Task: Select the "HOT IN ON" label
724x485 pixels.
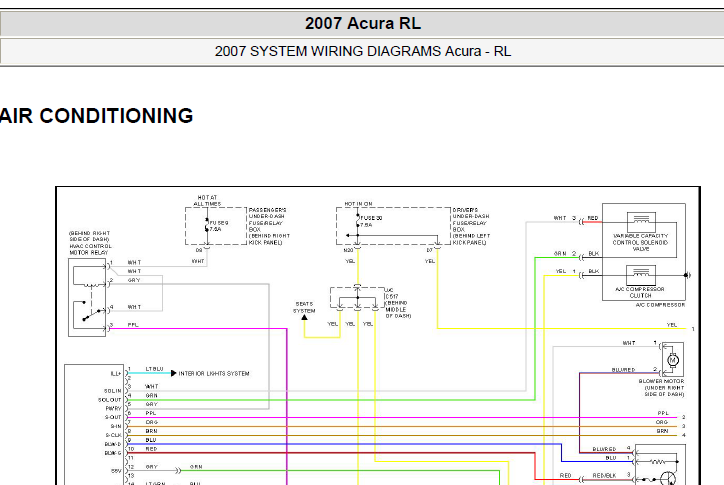Action: (x=358, y=204)
